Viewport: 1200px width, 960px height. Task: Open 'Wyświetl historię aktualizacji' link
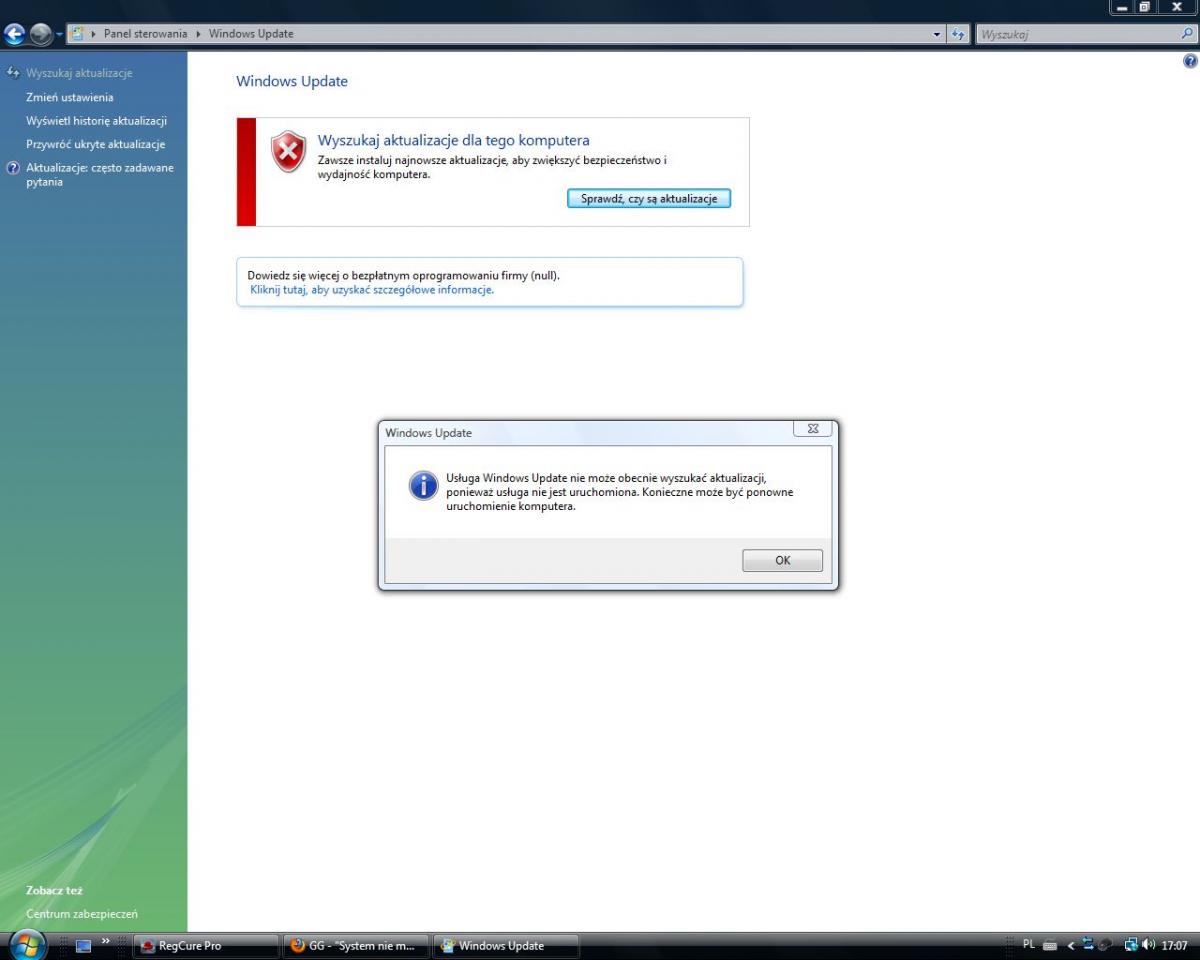click(96, 121)
